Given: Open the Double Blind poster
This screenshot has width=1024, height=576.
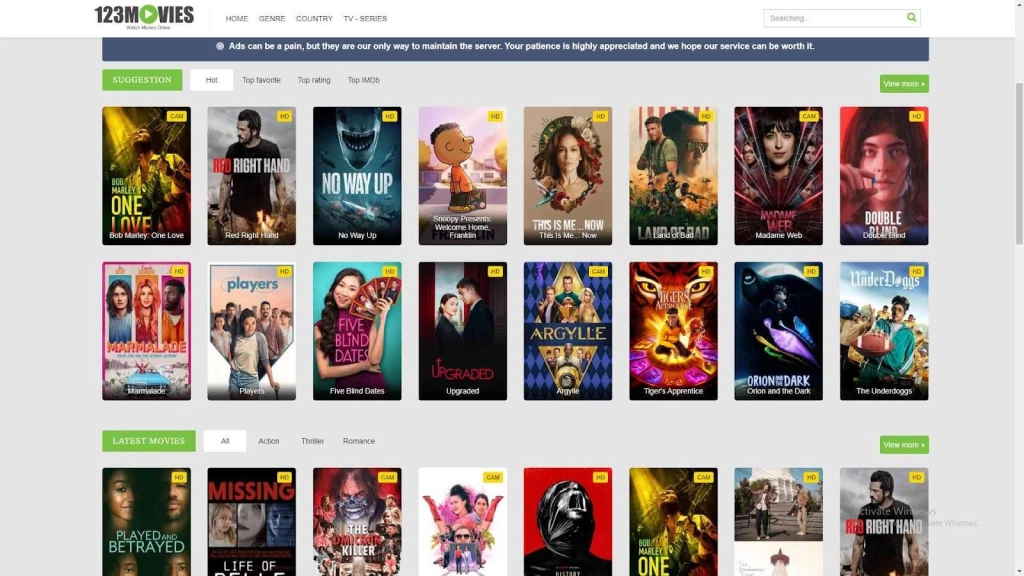Looking at the screenshot, I should point(884,176).
